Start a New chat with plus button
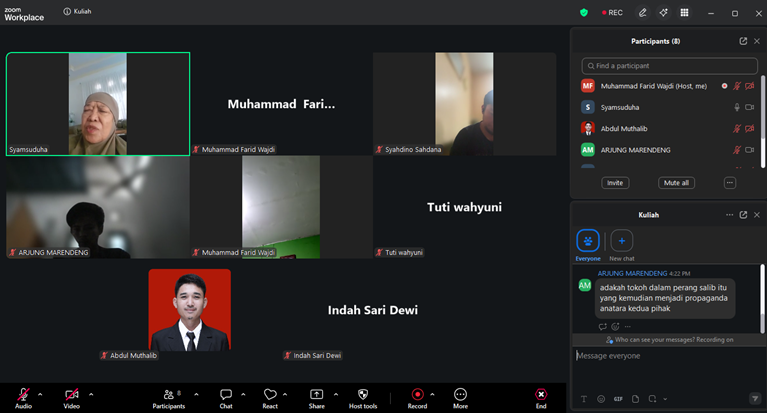This screenshot has width=767, height=413. [622, 245]
